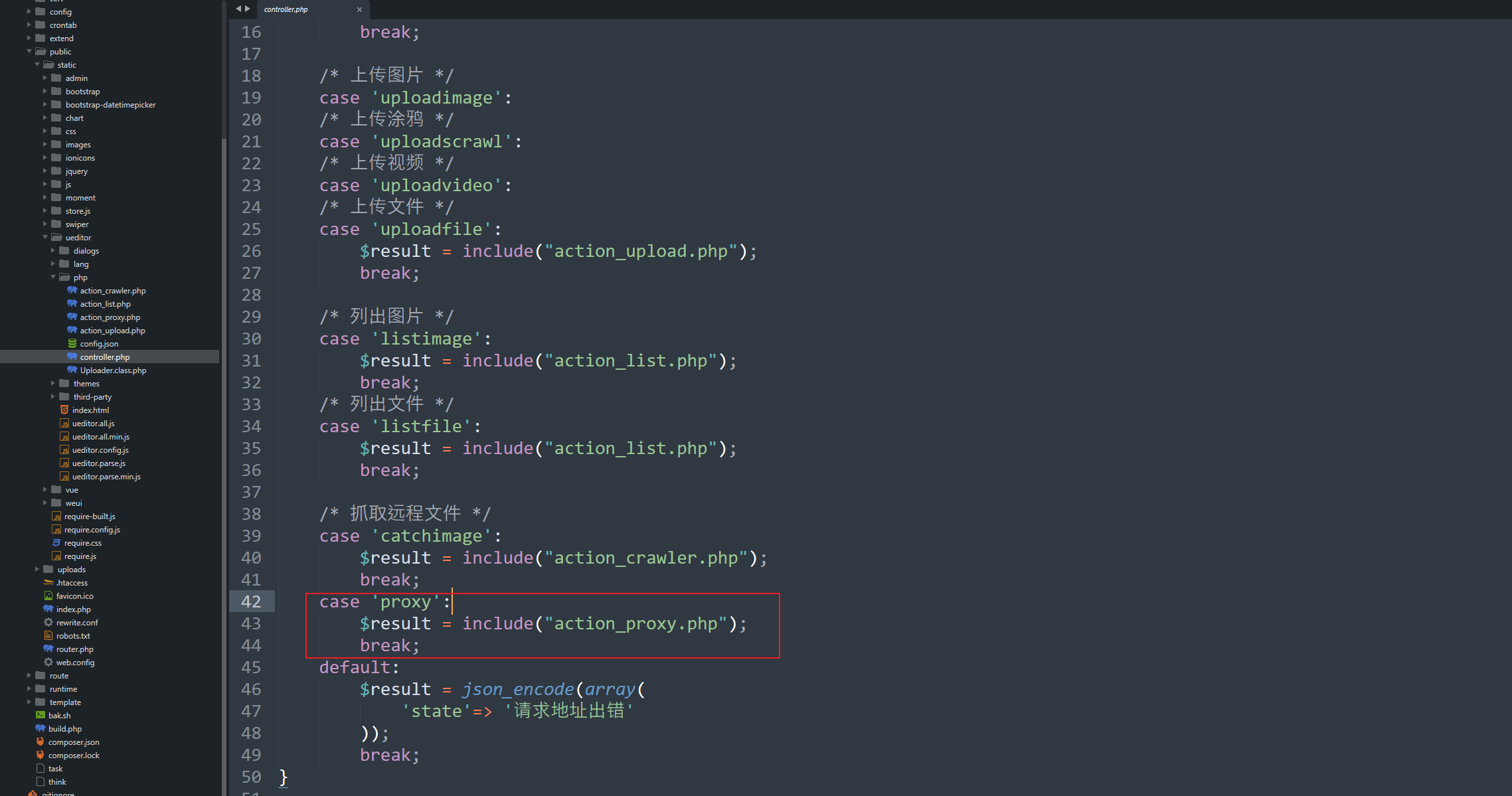Click the favicon.ico image file icon

click(48, 596)
